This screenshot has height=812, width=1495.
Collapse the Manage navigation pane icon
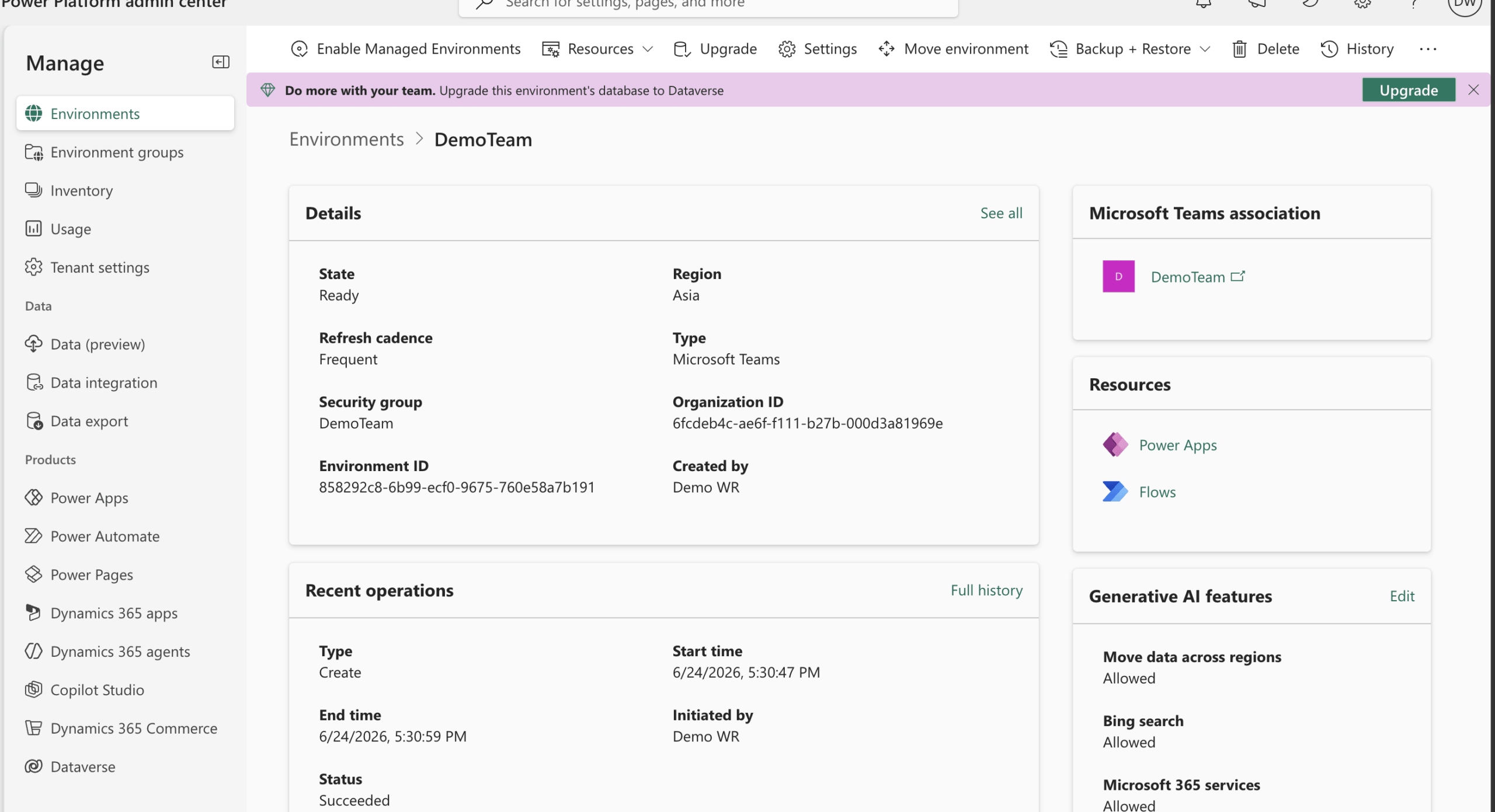tap(221, 62)
